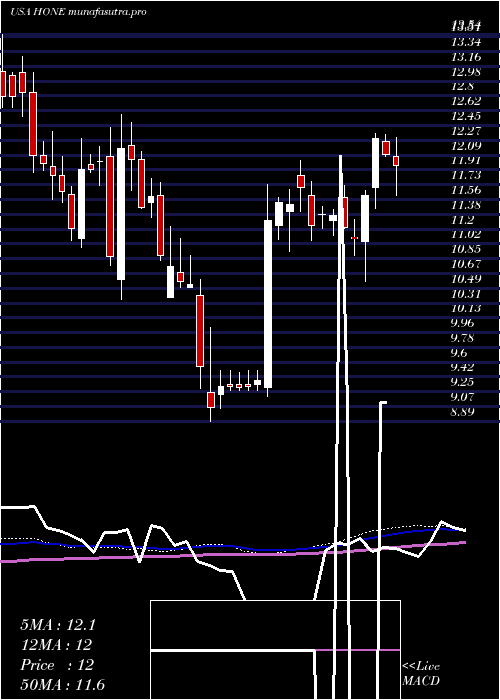Screen dimensions: 500x700
Task: Click the 9.07 price axis label
Action: [462, 396]
